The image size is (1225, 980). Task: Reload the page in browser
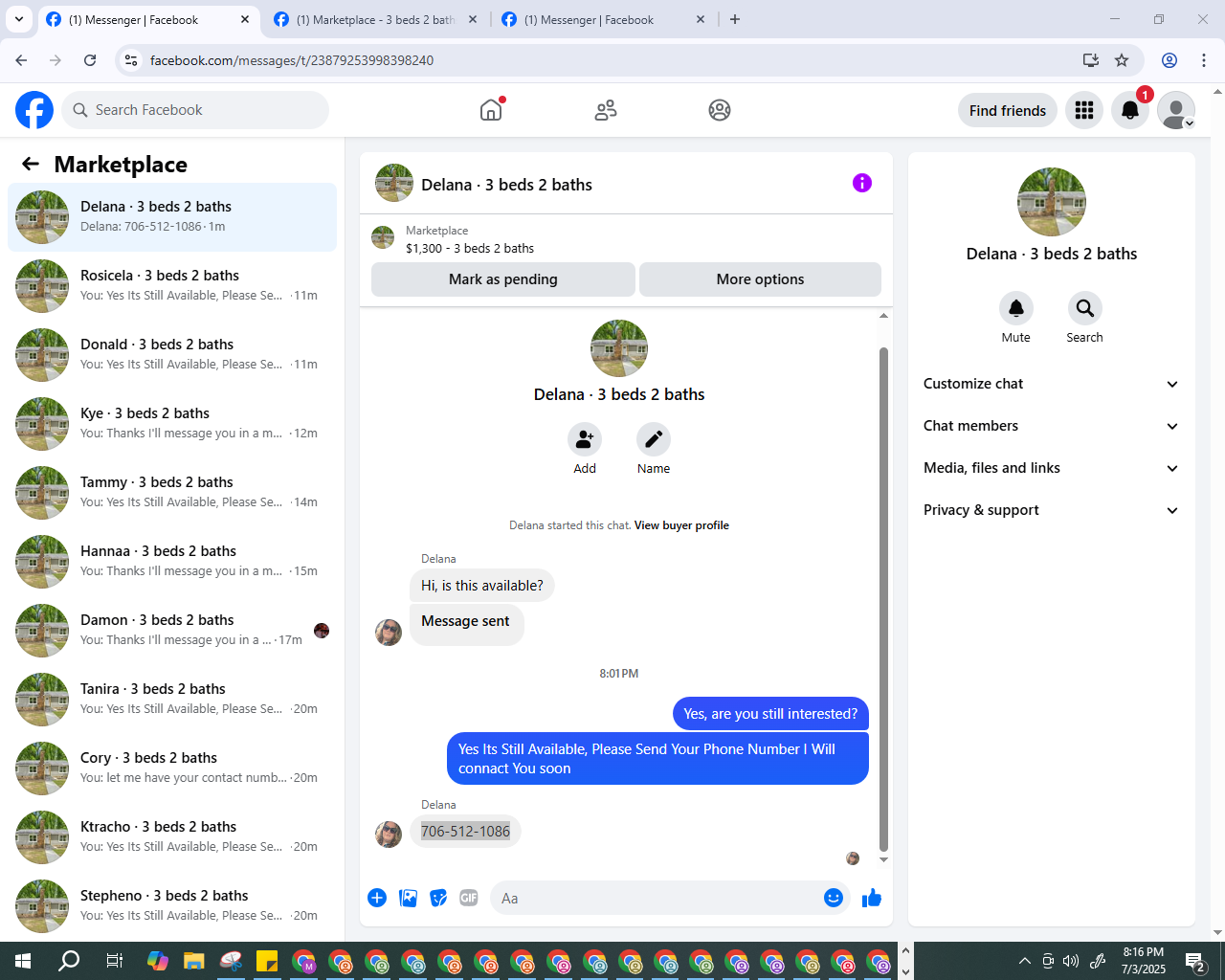[x=90, y=60]
